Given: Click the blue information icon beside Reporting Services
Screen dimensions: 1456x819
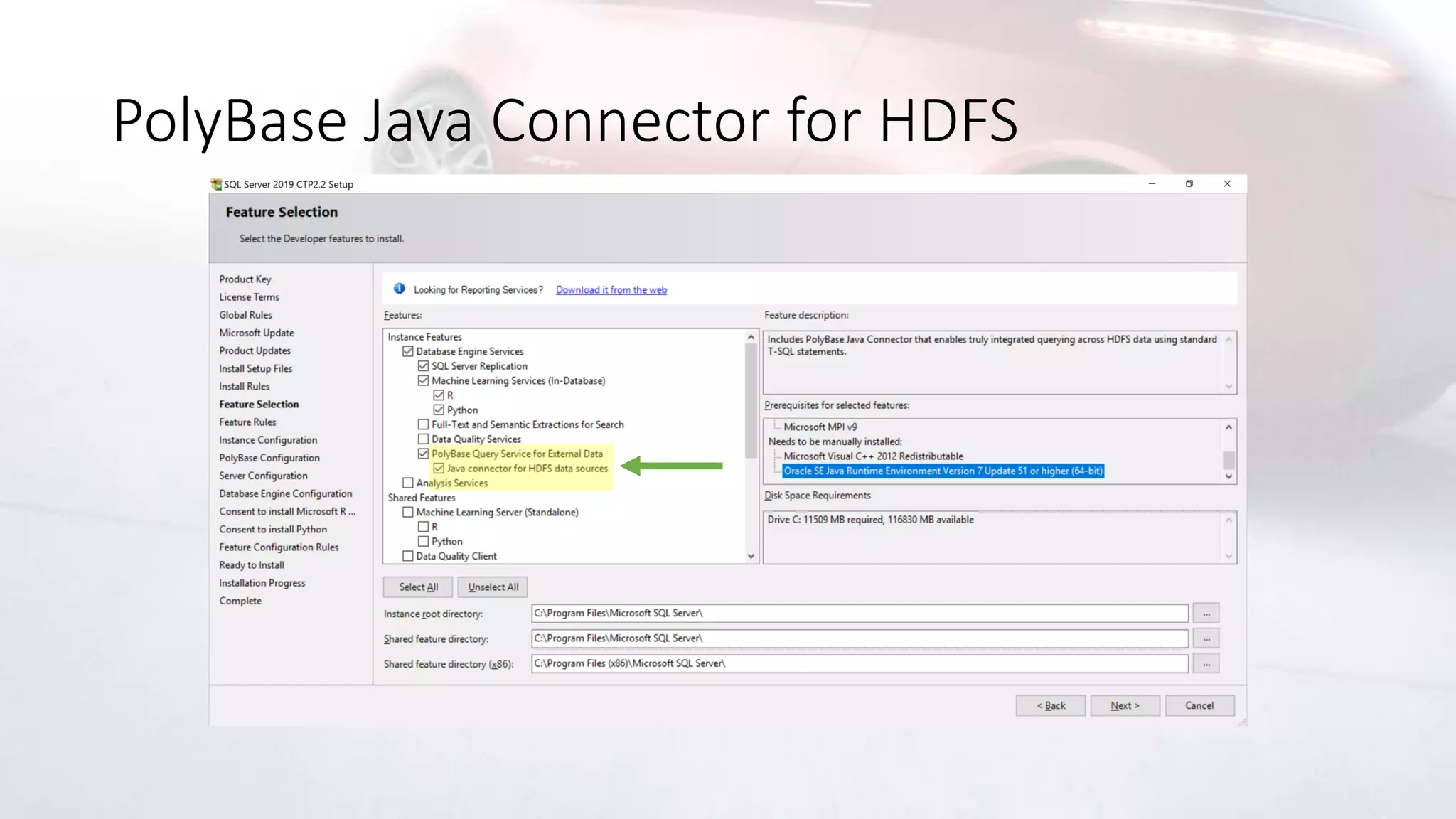Looking at the screenshot, I should (400, 289).
